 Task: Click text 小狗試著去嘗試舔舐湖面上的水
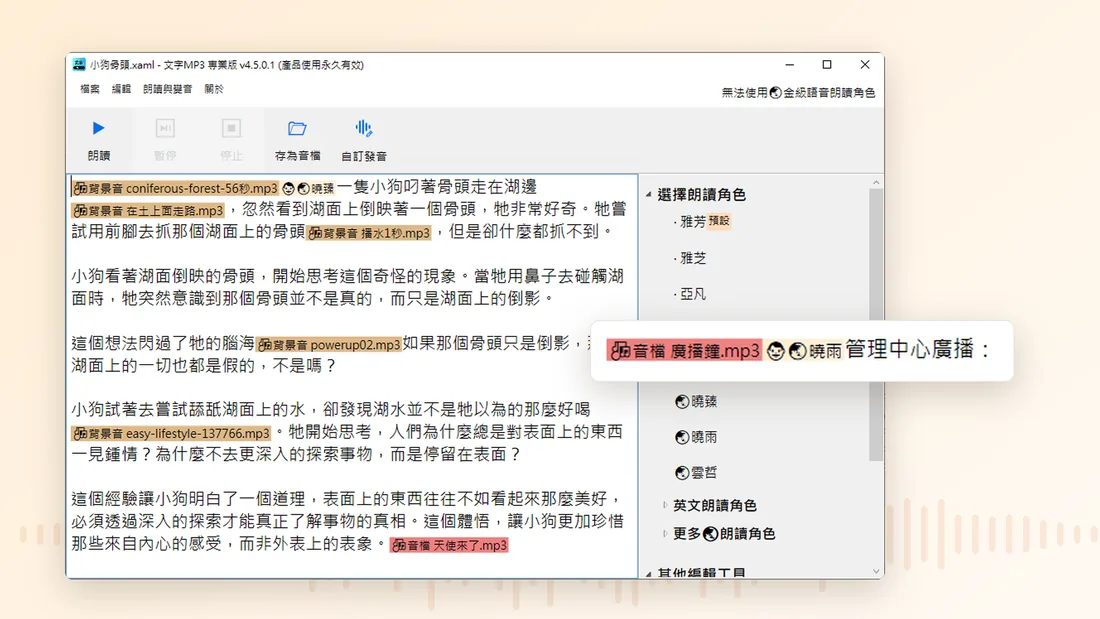[x=188, y=410]
